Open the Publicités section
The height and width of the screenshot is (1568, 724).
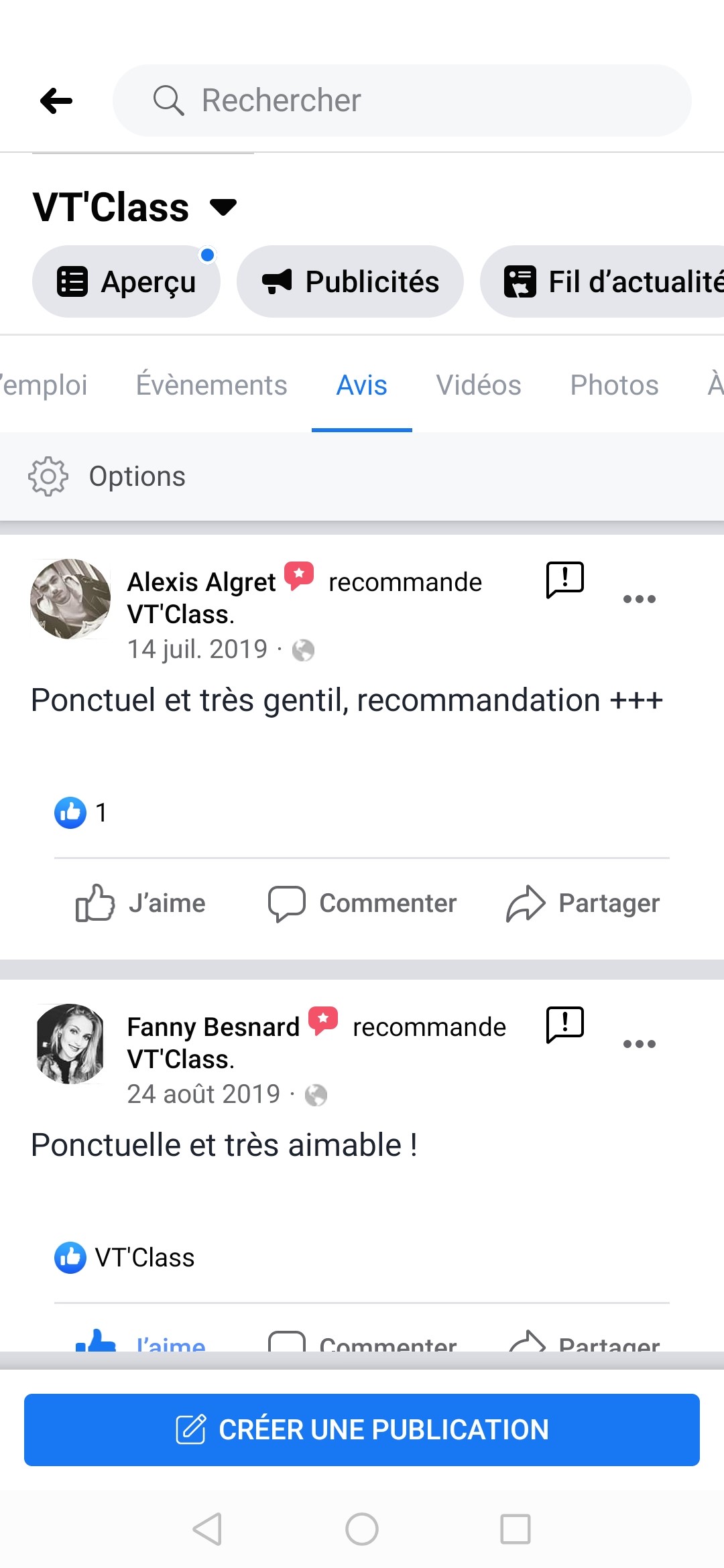pyautogui.click(x=350, y=281)
